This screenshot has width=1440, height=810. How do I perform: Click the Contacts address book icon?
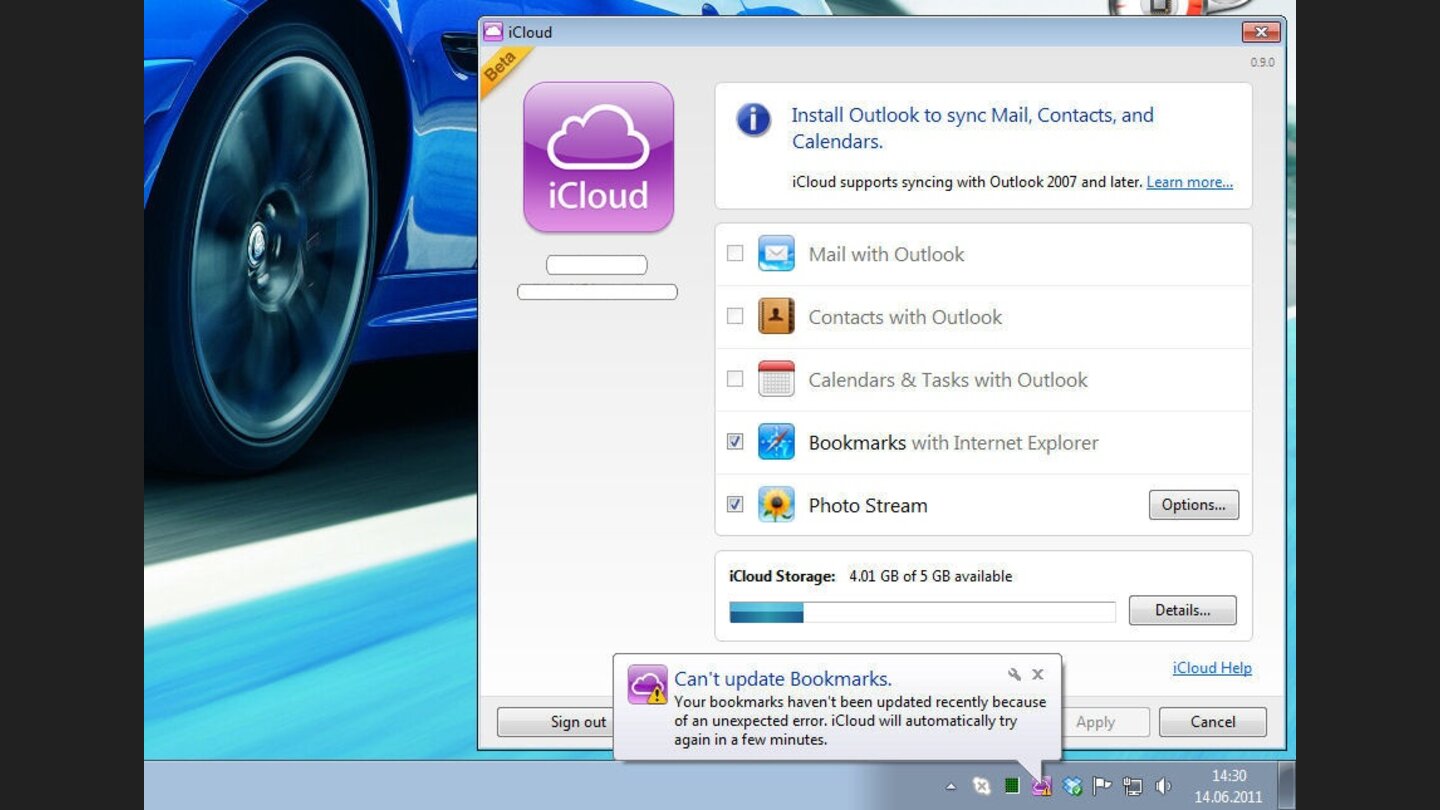776,316
